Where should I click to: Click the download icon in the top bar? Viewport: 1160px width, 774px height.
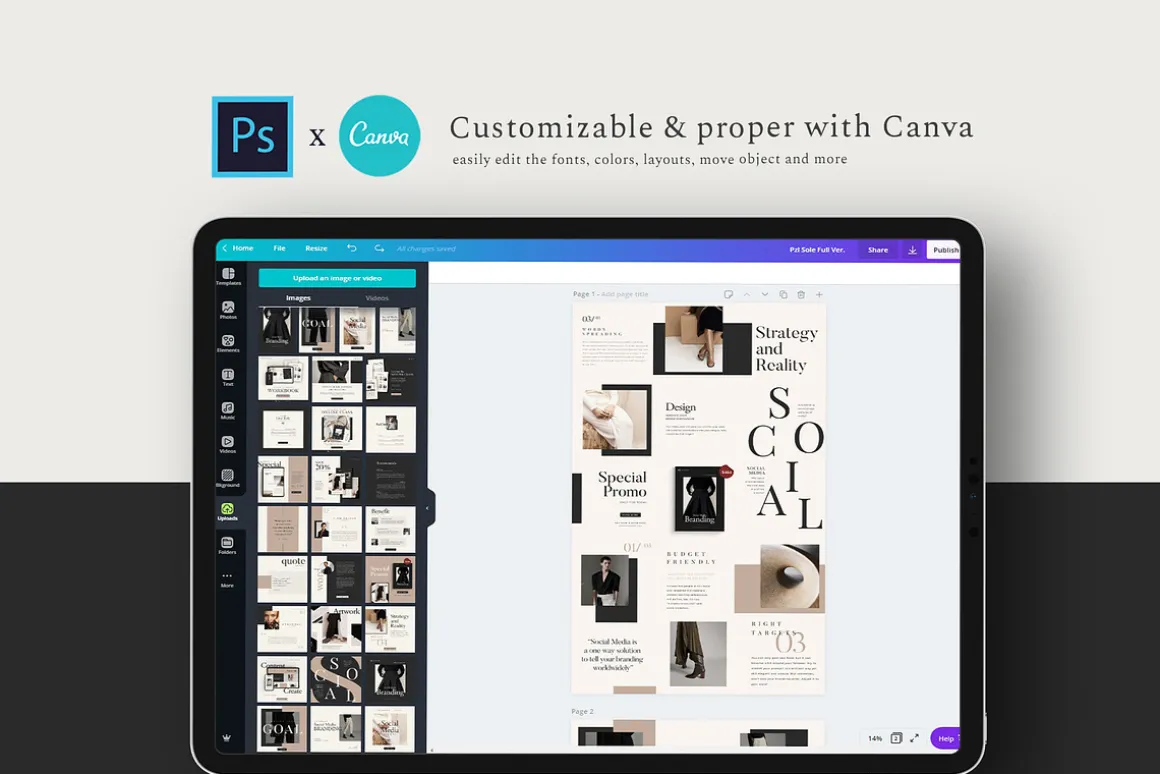point(912,250)
